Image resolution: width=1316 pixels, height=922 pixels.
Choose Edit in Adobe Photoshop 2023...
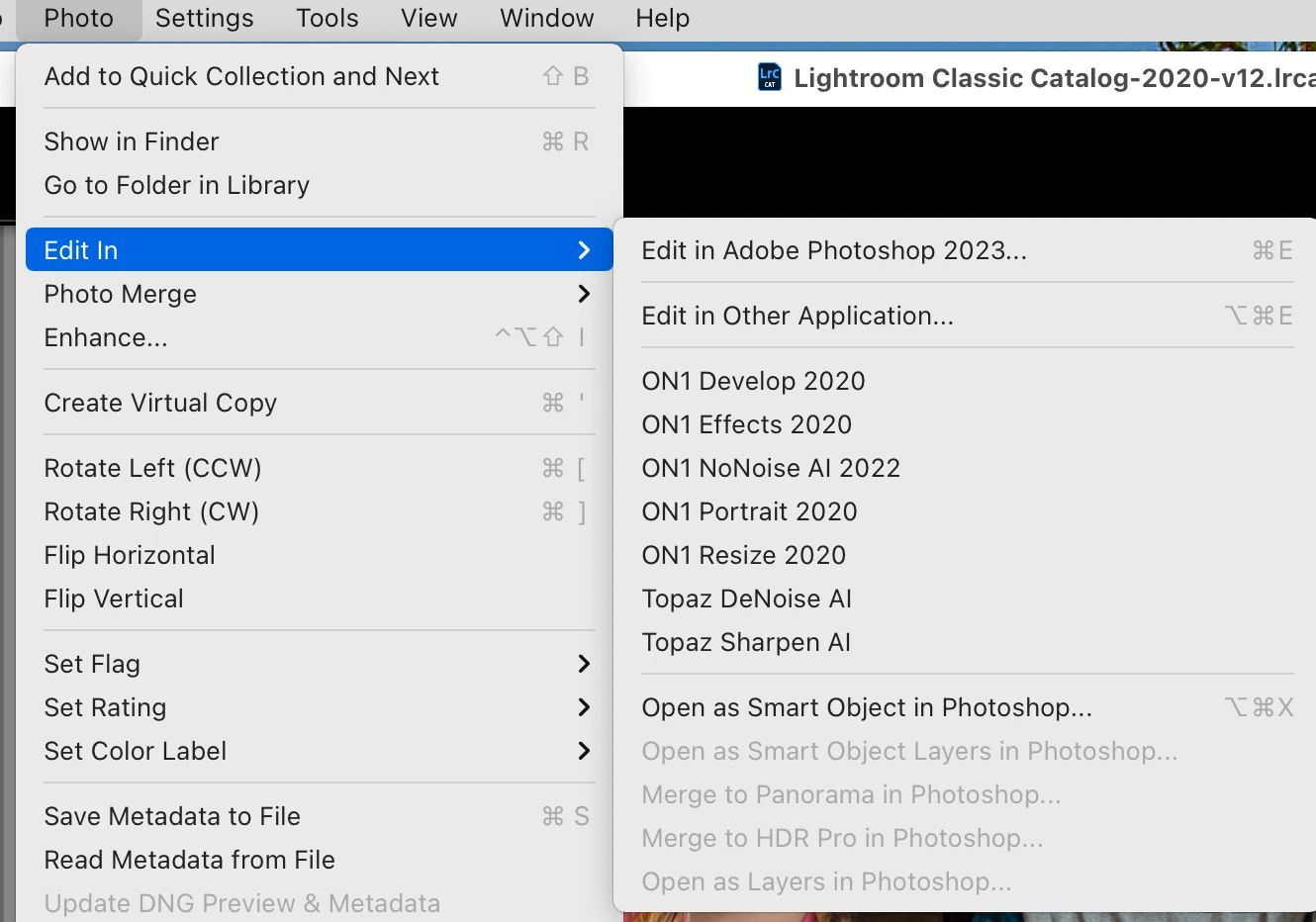(x=967, y=250)
